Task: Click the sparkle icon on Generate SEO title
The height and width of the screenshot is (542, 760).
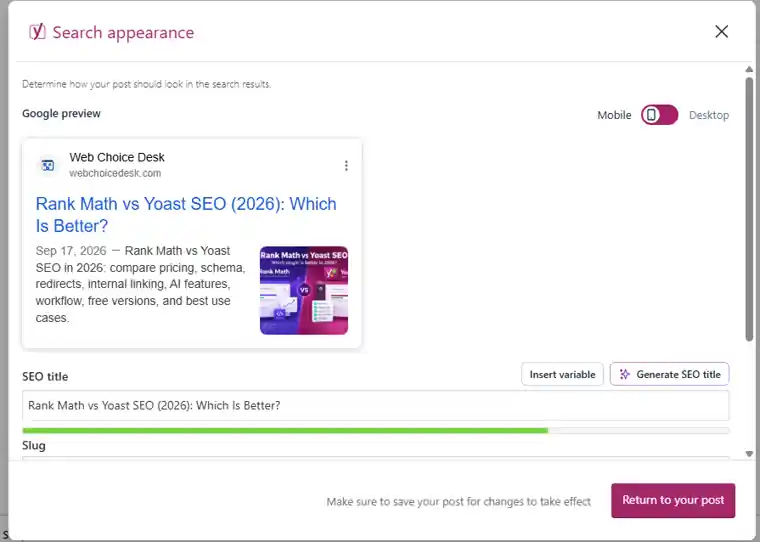Action: coord(625,374)
